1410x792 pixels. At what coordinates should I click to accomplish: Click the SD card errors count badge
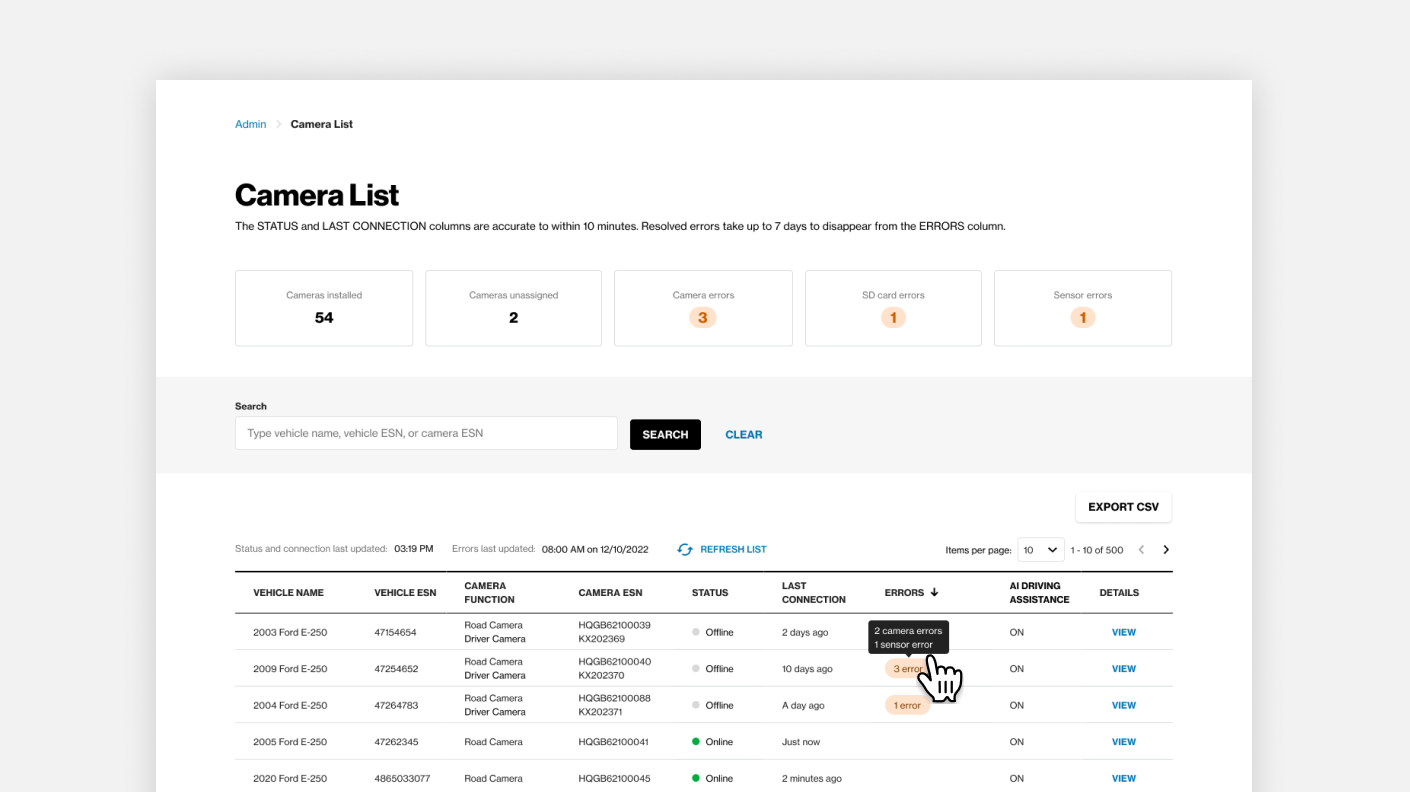(x=893, y=318)
